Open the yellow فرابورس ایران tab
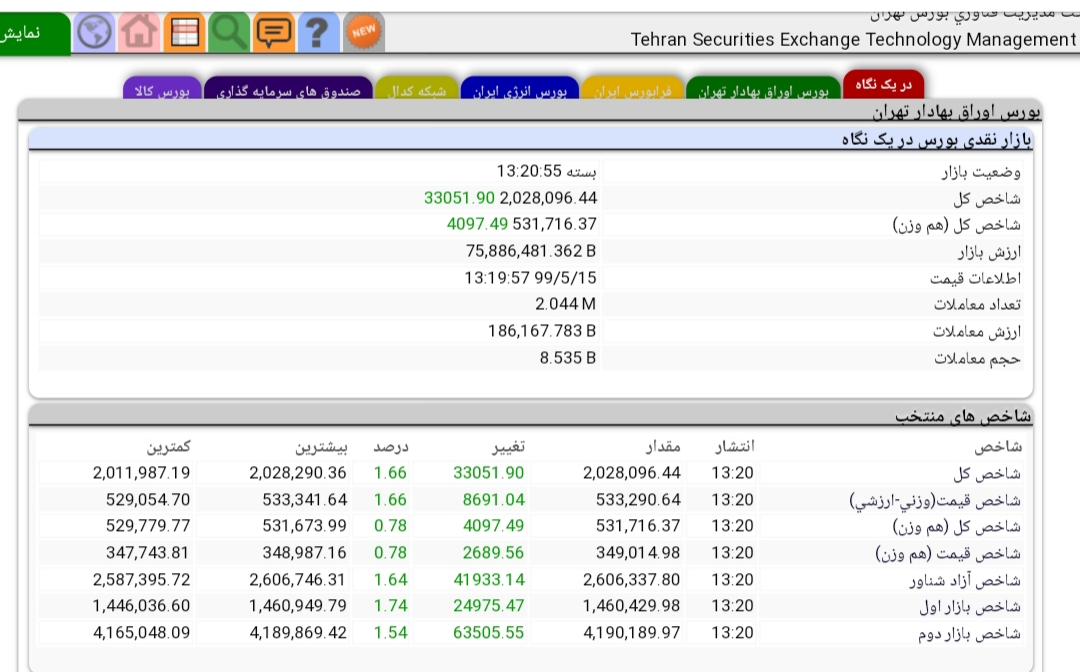The image size is (1080, 672). pyautogui.click(x=633, y=91)
